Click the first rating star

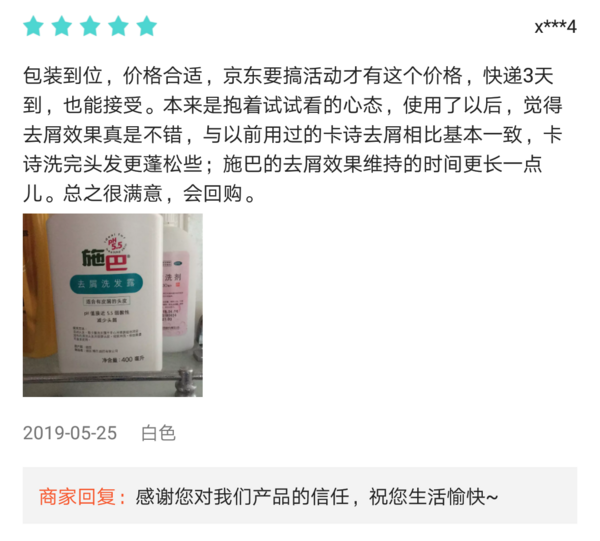(33, 26)
